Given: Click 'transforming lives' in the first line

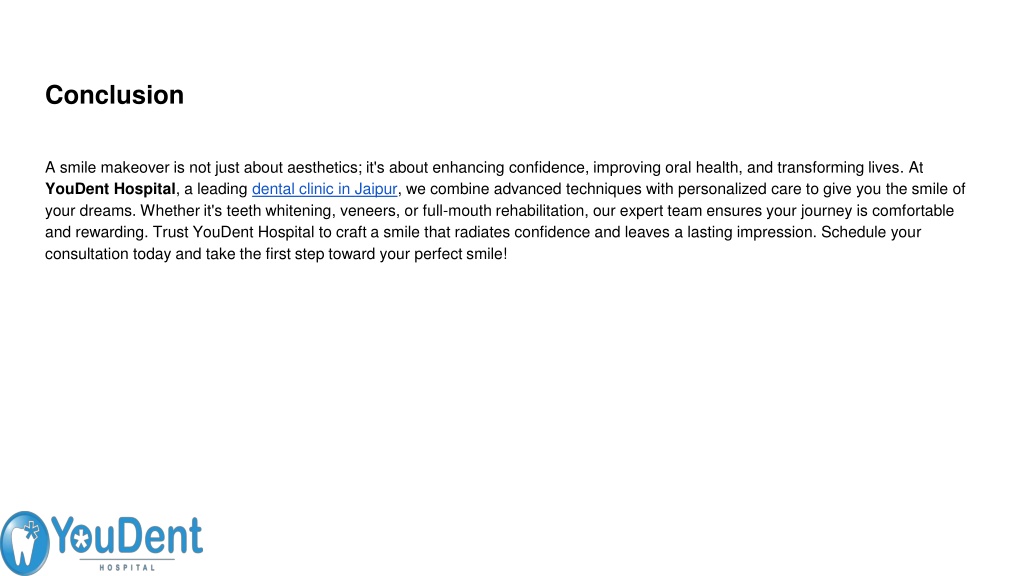Looking at the screenshot, I should pos(839,168).
